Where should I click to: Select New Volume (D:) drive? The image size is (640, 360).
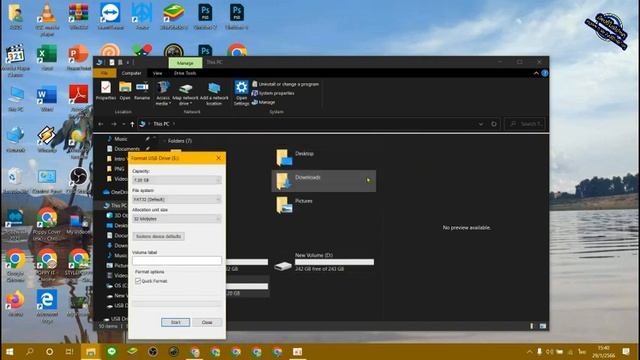(324, 262)
